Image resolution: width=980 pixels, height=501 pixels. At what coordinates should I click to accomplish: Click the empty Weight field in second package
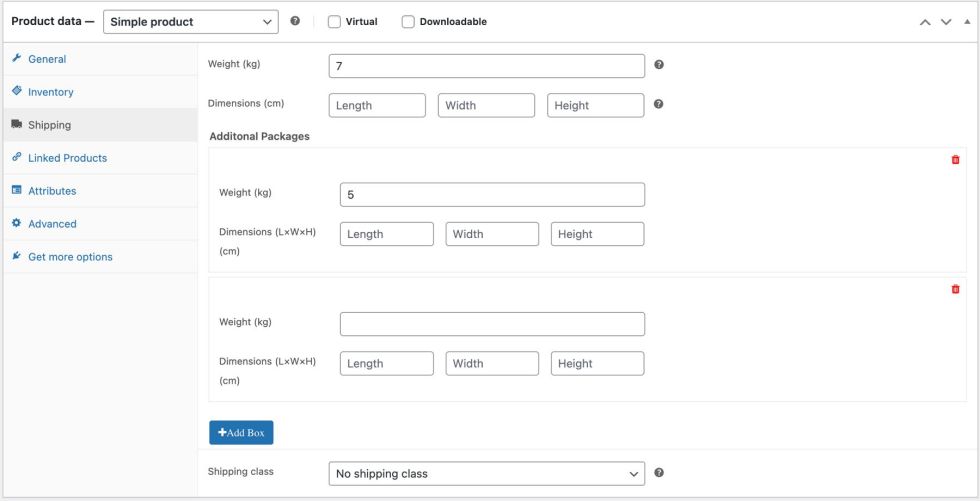492,324
